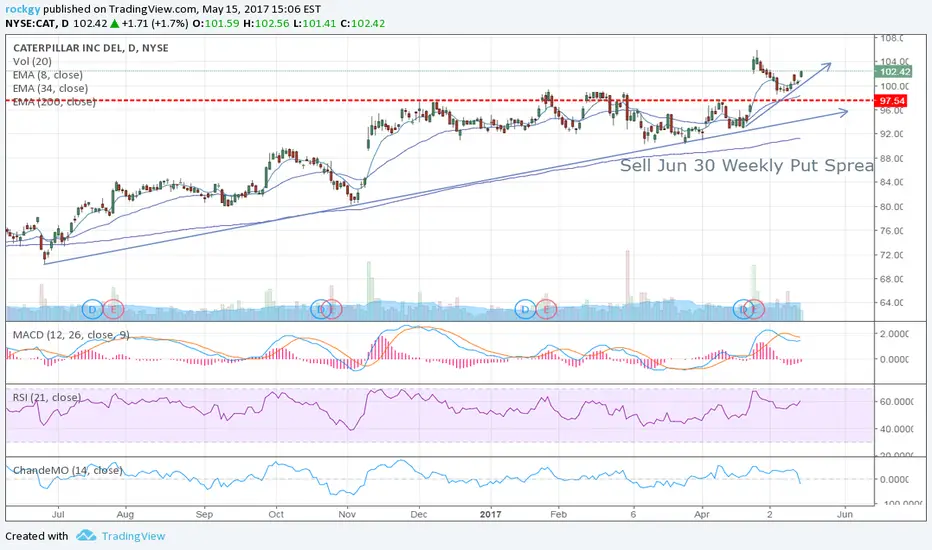The image size is (932, 550).
Task: Click the 60.0000 level on RSI axis
Action: point(894,401)
